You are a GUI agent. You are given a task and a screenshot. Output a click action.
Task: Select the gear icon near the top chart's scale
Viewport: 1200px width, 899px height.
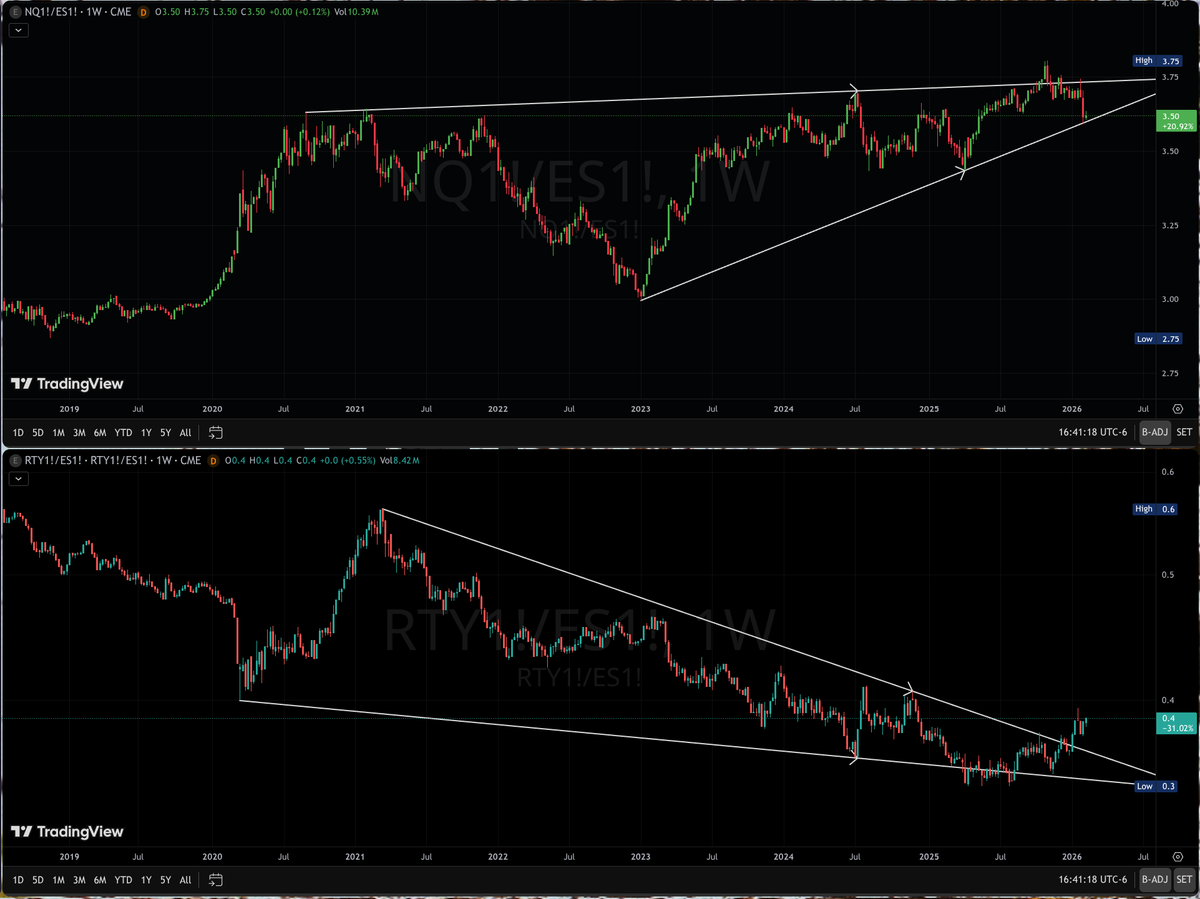click(1177, 408)
